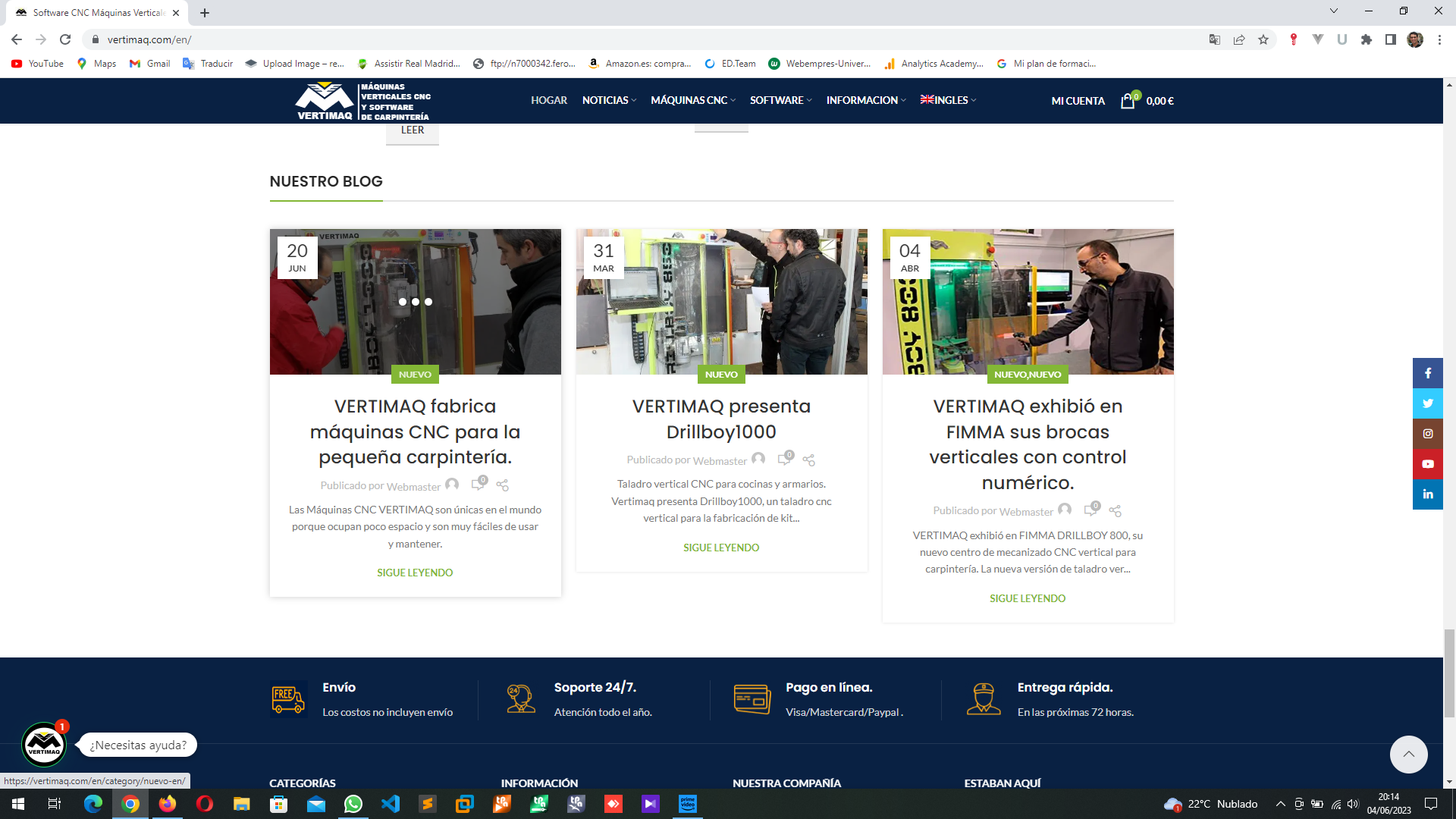Screen dimensions: 1456x819
Task: Click the Facebook social share icon
Action: tap(1427, 373)
